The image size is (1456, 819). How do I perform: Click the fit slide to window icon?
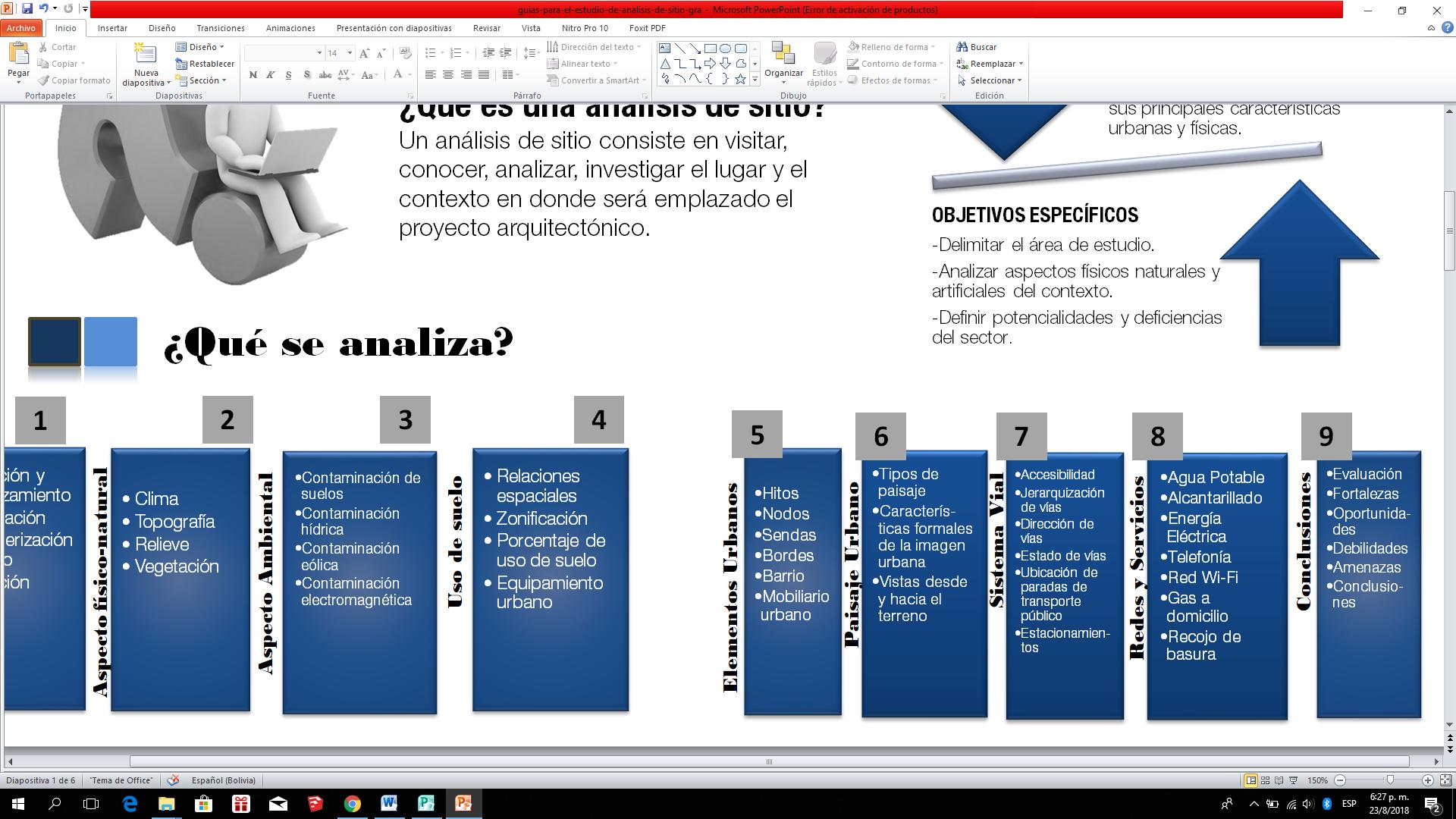[x=1445, y=780]
